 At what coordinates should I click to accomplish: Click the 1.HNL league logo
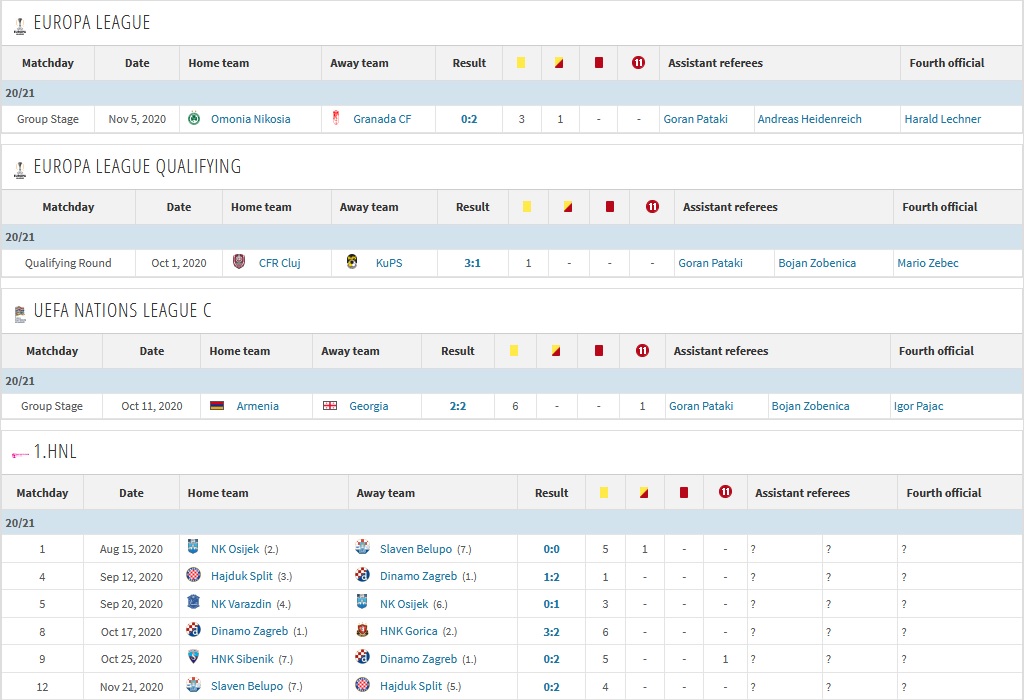20,454
